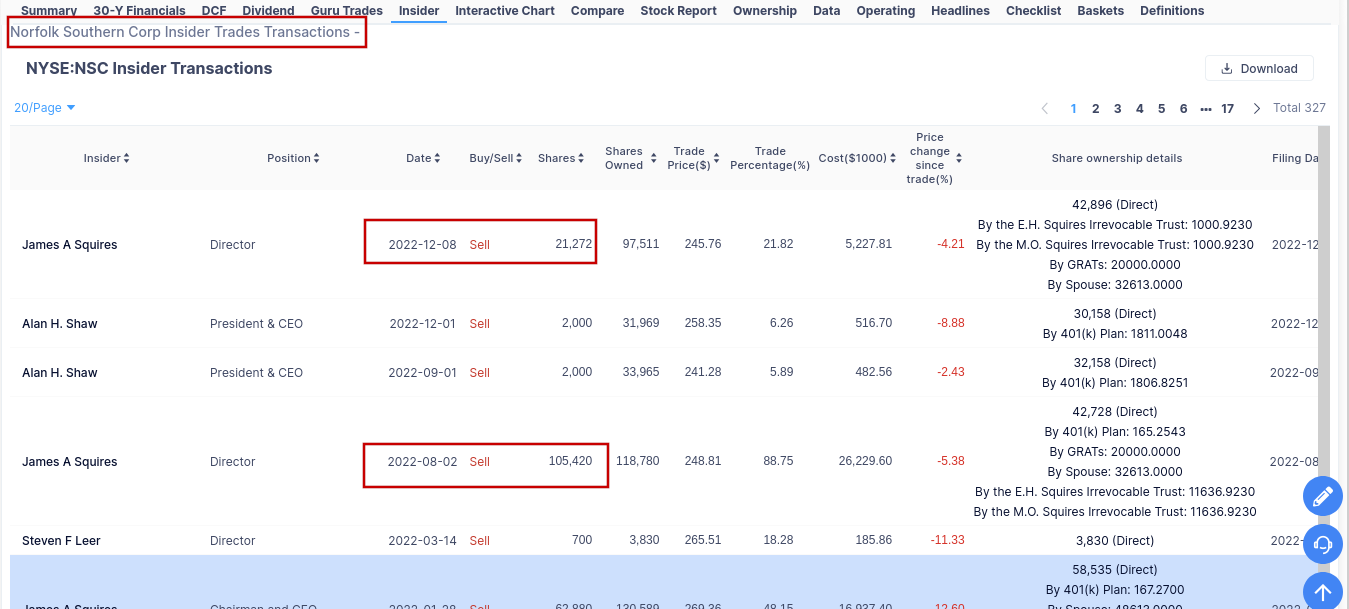The height and width of the screenshot is (609, 1349).
Task: Go to page 3 of results
Action: pos(1118,108)
